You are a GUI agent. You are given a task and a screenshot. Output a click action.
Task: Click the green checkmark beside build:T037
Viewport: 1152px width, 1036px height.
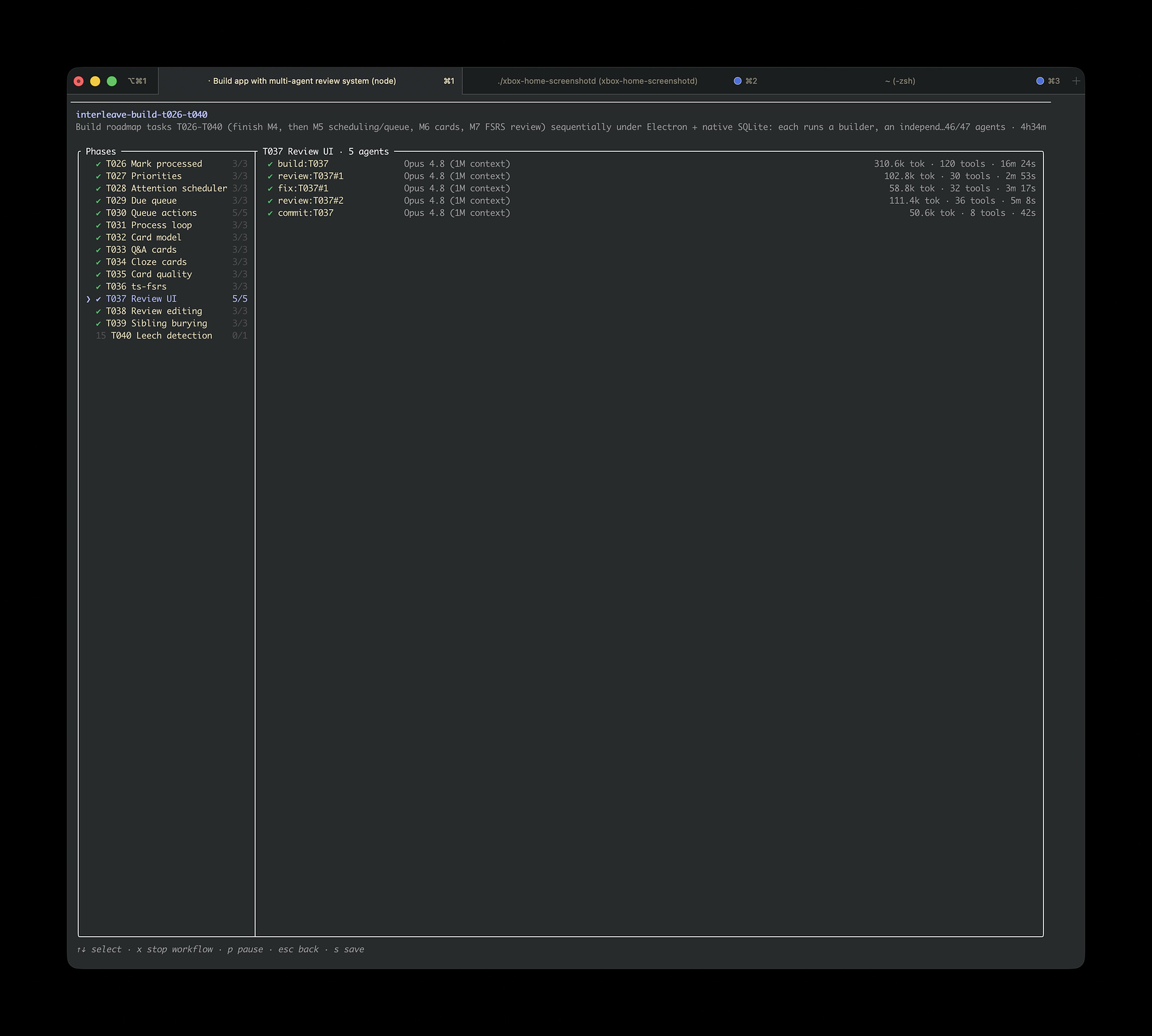270,164
